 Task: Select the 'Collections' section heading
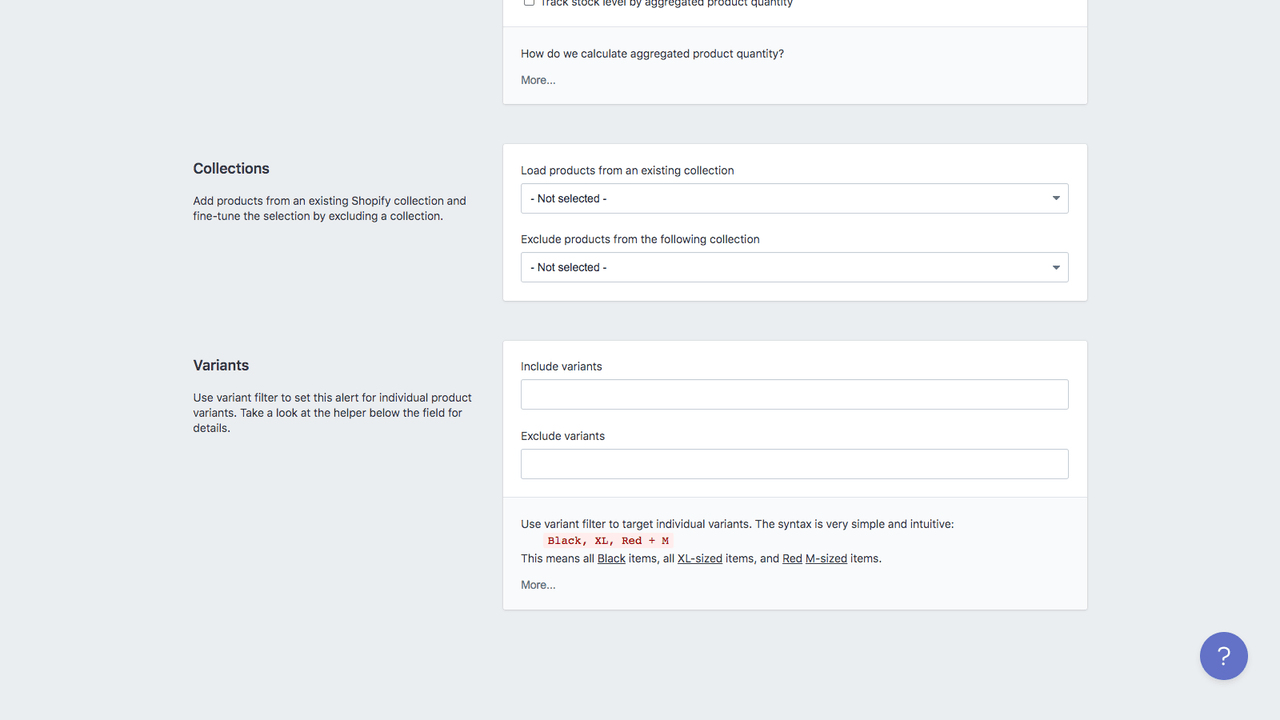click(x=231, y=168)
